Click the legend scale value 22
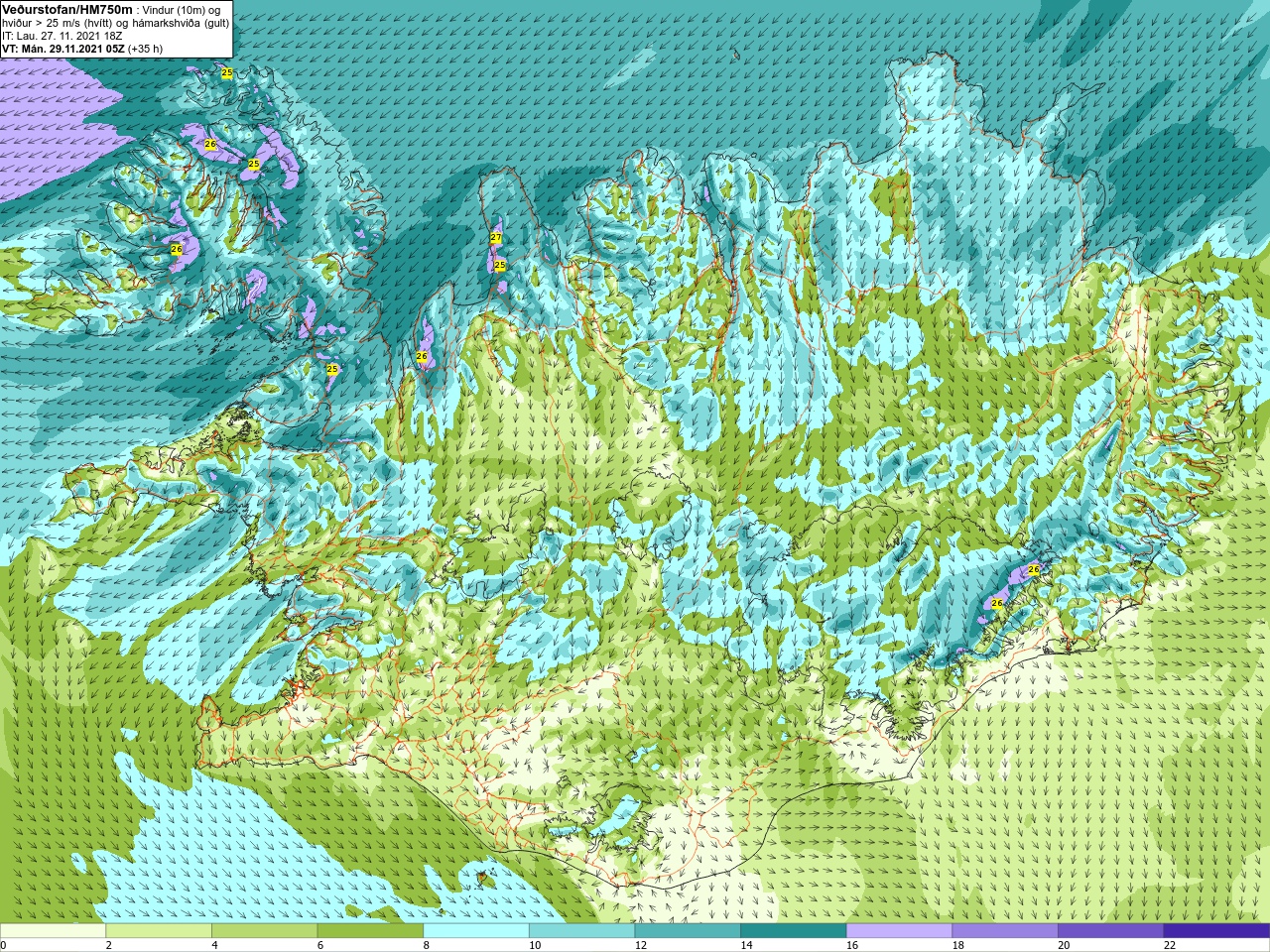 1170,945
